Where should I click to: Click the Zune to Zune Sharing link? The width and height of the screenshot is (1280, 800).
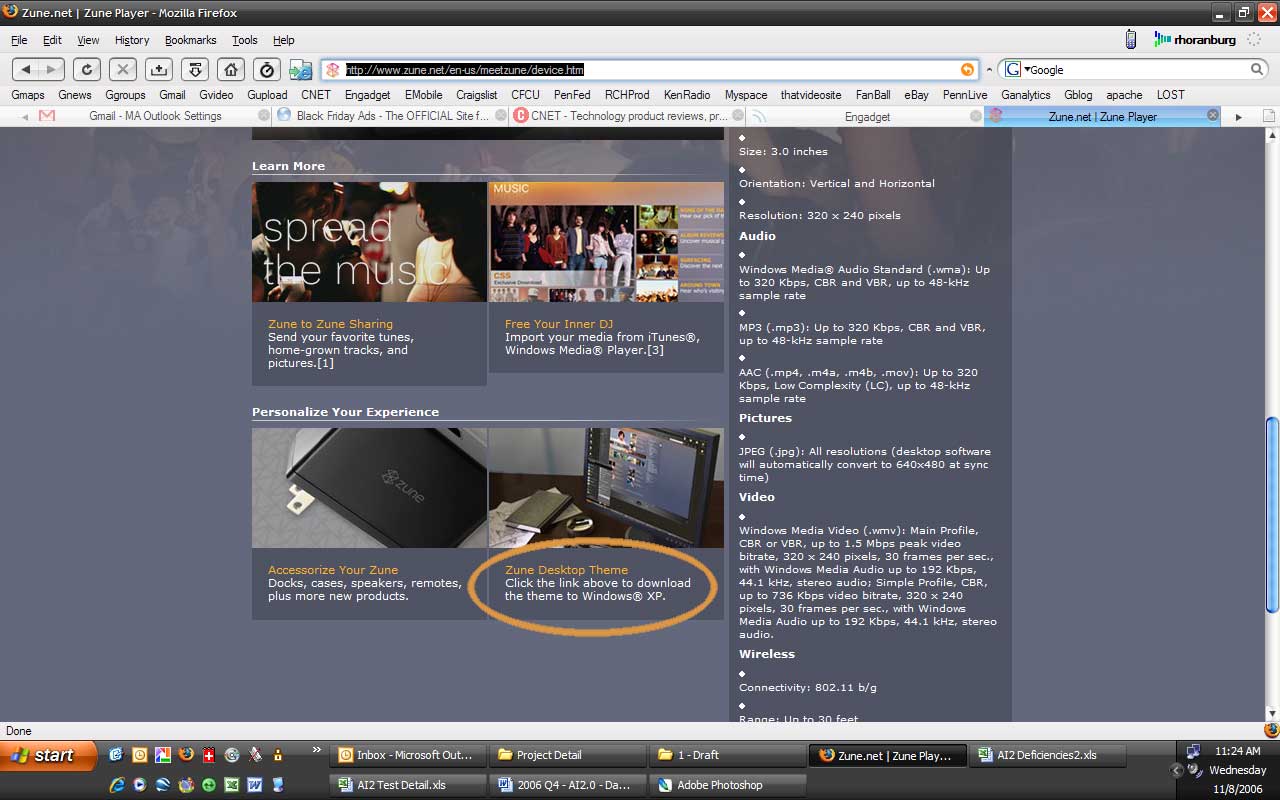tap(330, 324)
